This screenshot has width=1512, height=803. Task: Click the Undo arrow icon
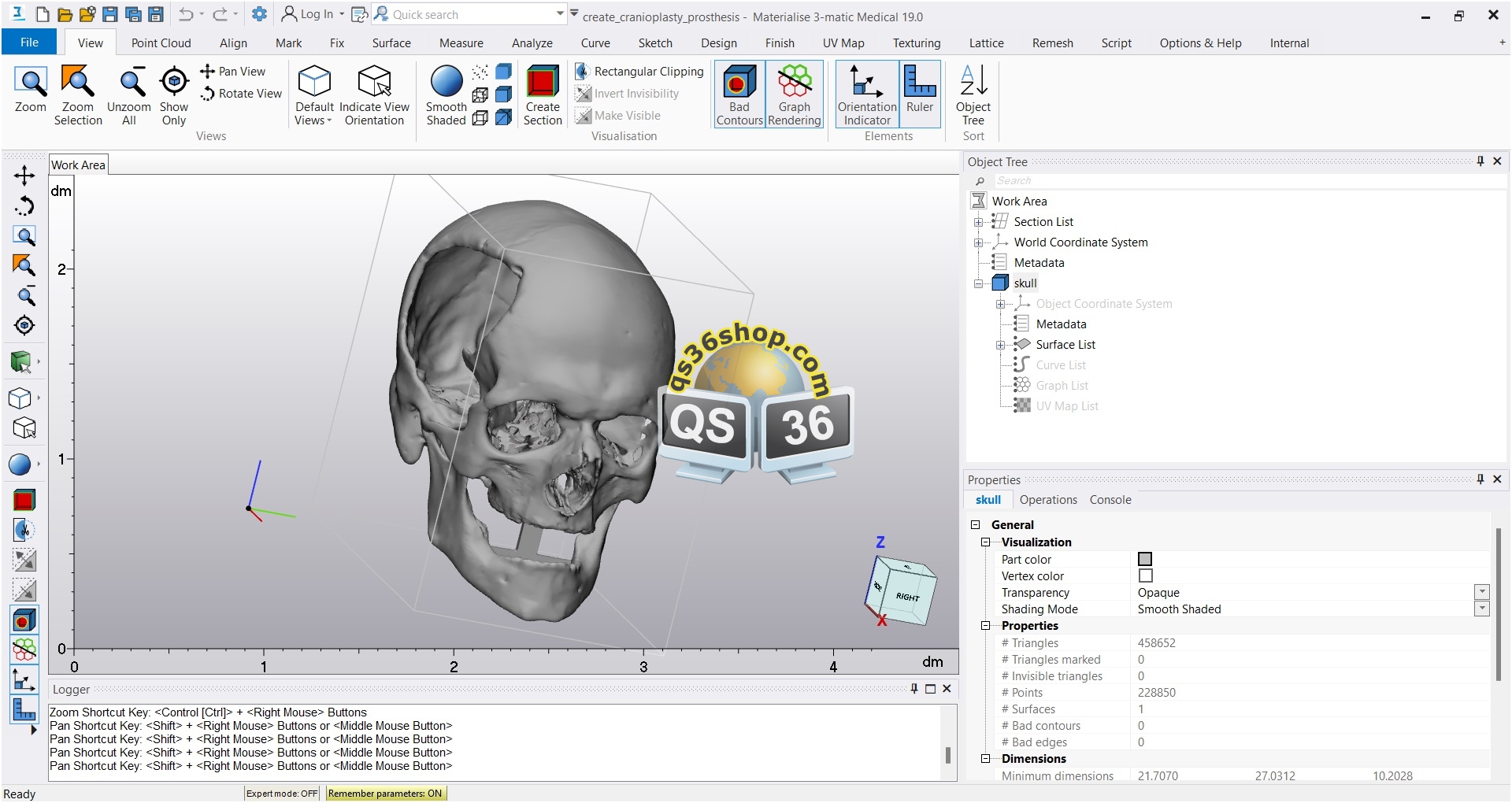pos(186,14)
